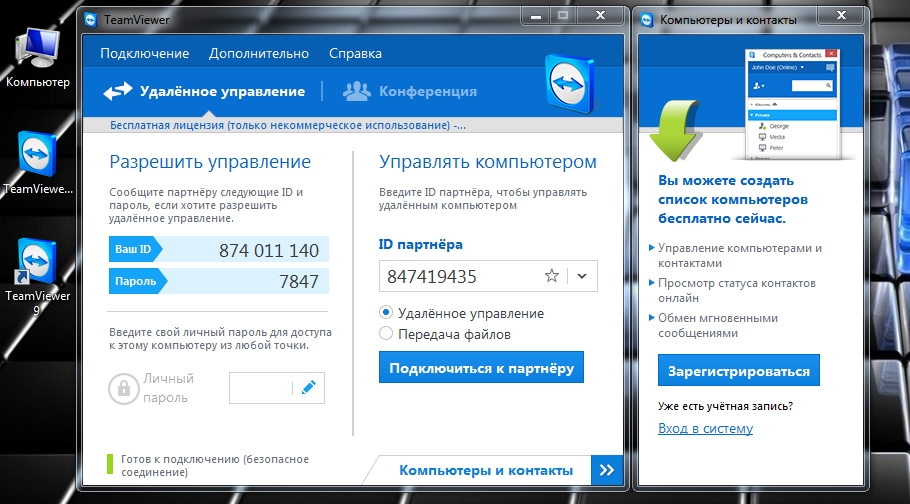Switch to the Удалённое управление tab

point(204,91)
